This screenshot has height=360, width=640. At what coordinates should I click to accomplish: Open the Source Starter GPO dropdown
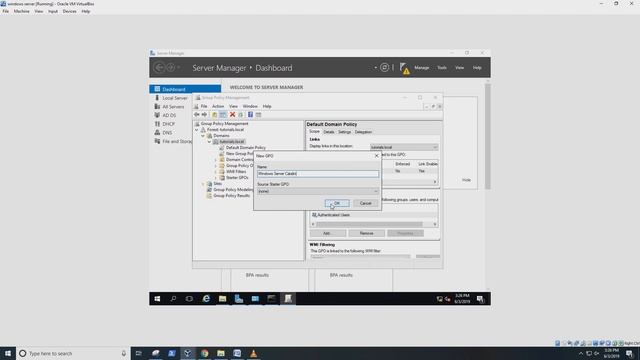318,191
